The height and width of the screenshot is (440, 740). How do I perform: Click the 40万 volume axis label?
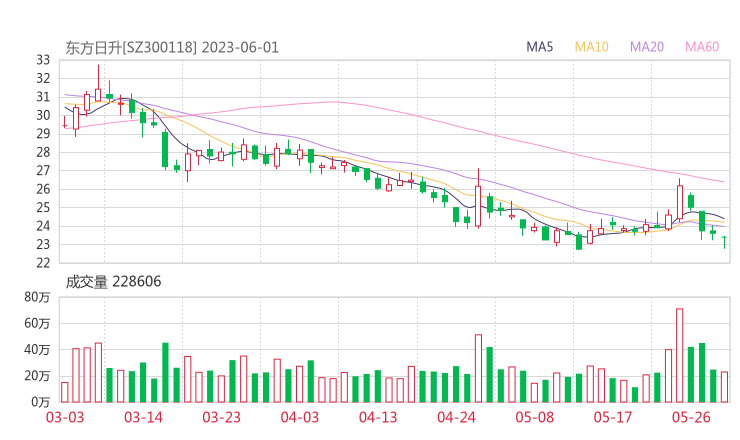tap(37, 349)
